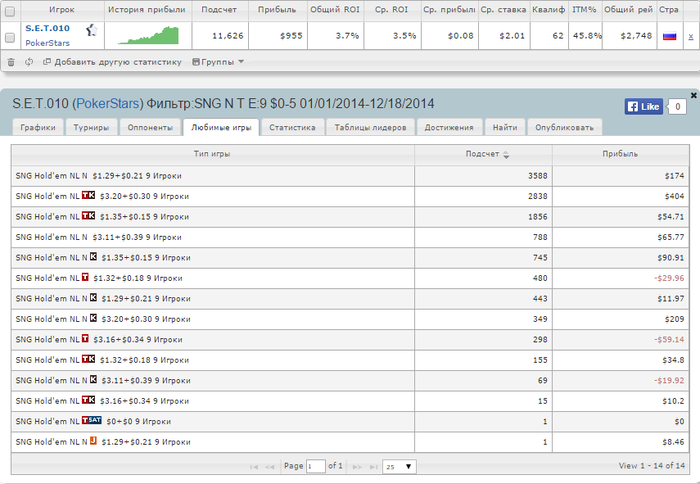Click the Russian flag icon
Screen dimensions: 700x484
(x=670, y=36)
